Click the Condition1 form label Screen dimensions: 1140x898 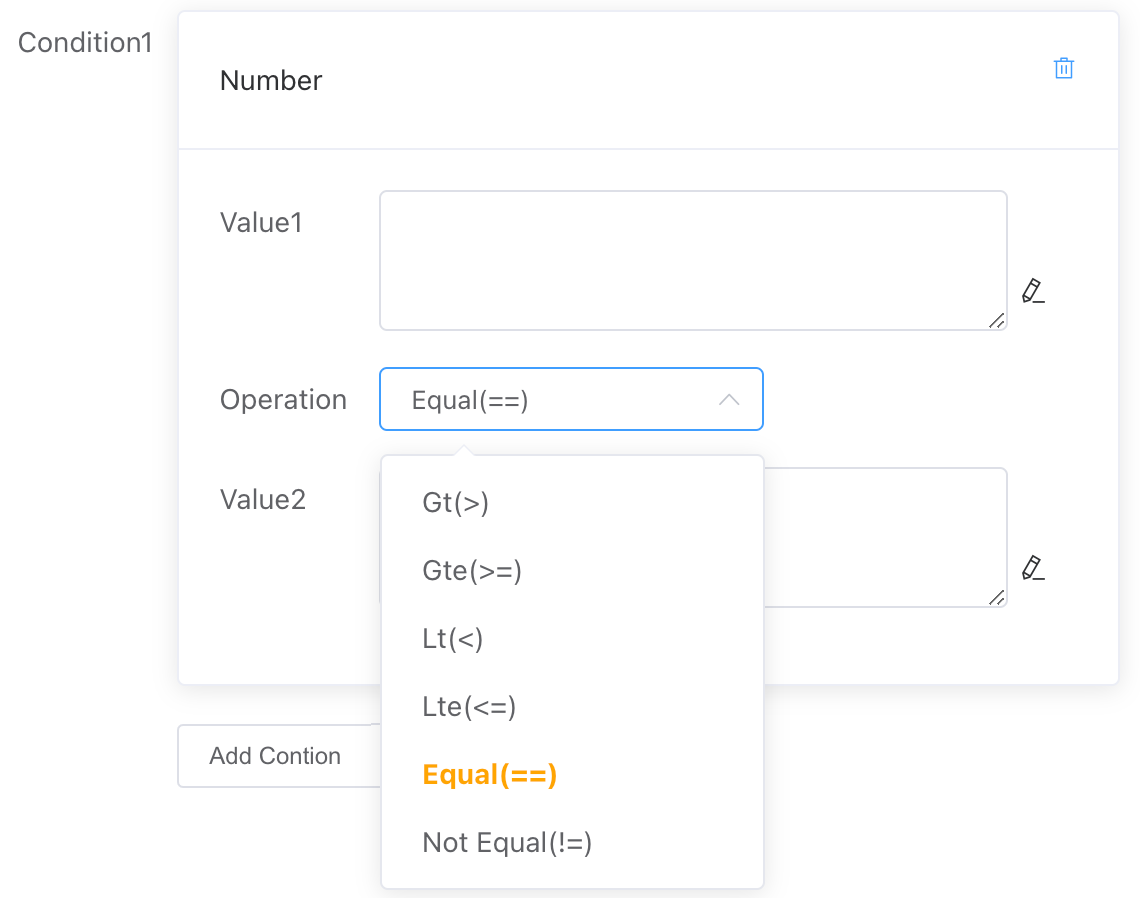point(85,43)
